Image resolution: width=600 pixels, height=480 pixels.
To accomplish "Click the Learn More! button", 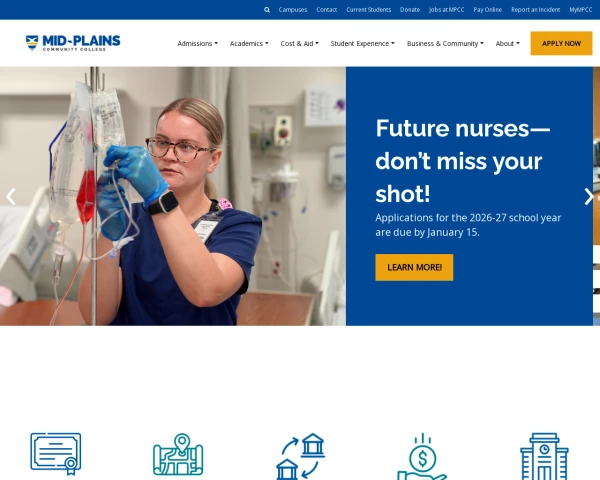I will tap(414, 267).
